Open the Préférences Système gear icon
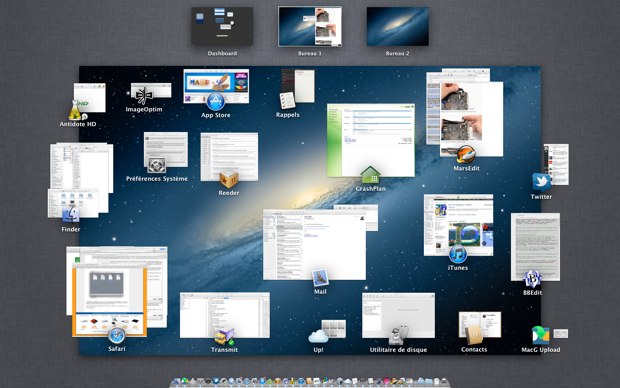The image size is (620, 388). [x=157, y=165]
